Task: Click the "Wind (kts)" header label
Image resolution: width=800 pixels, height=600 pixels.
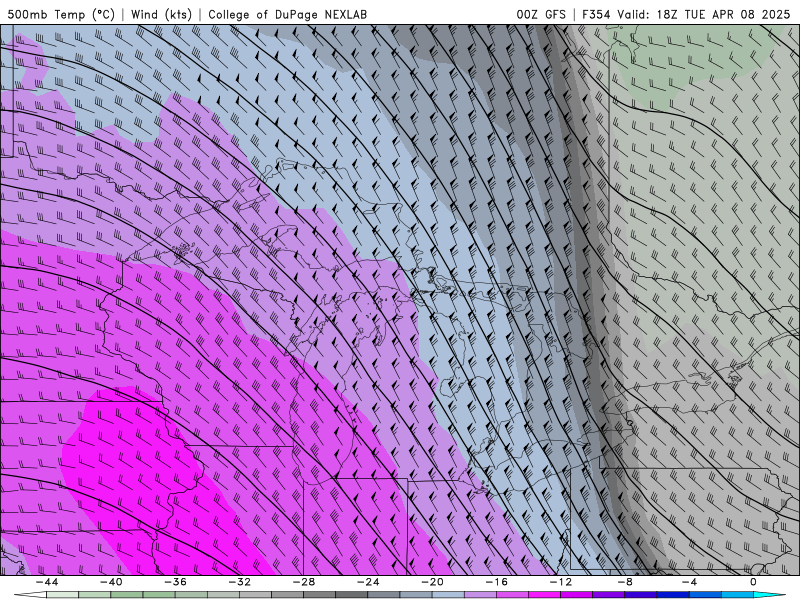Action: pos(161,14)
